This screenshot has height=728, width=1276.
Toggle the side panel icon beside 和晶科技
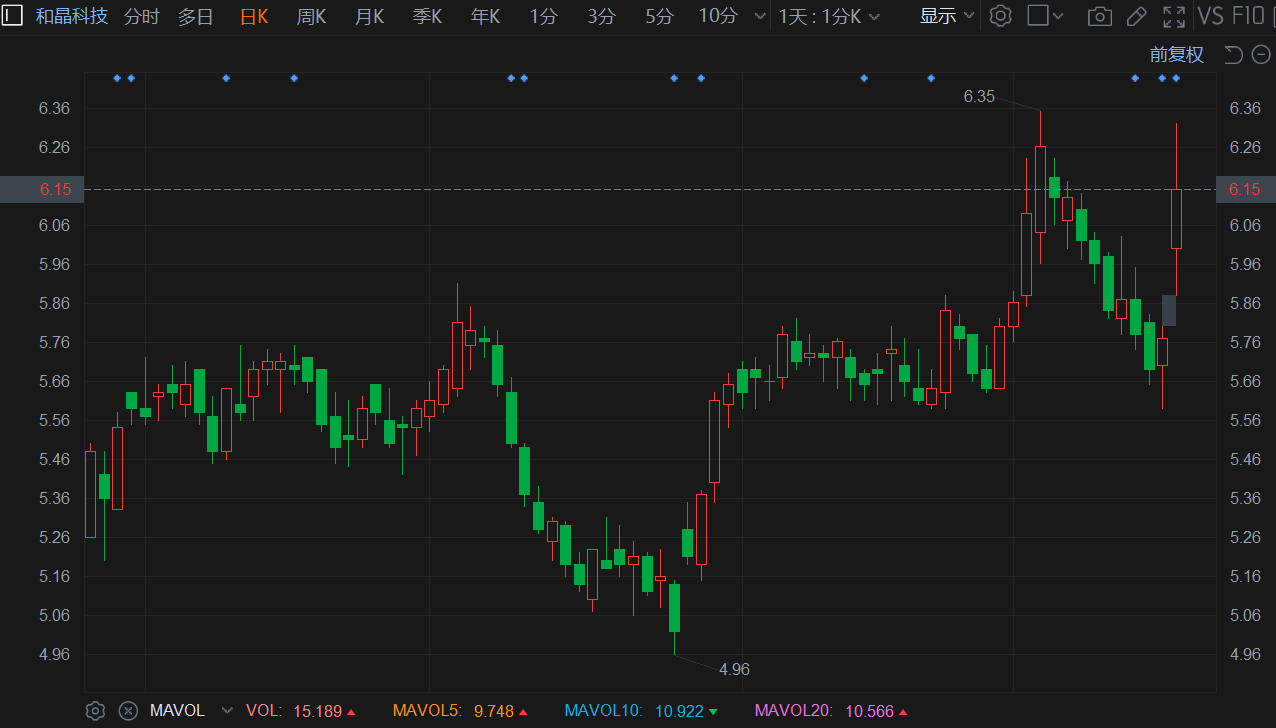click(x=14, y=16)
